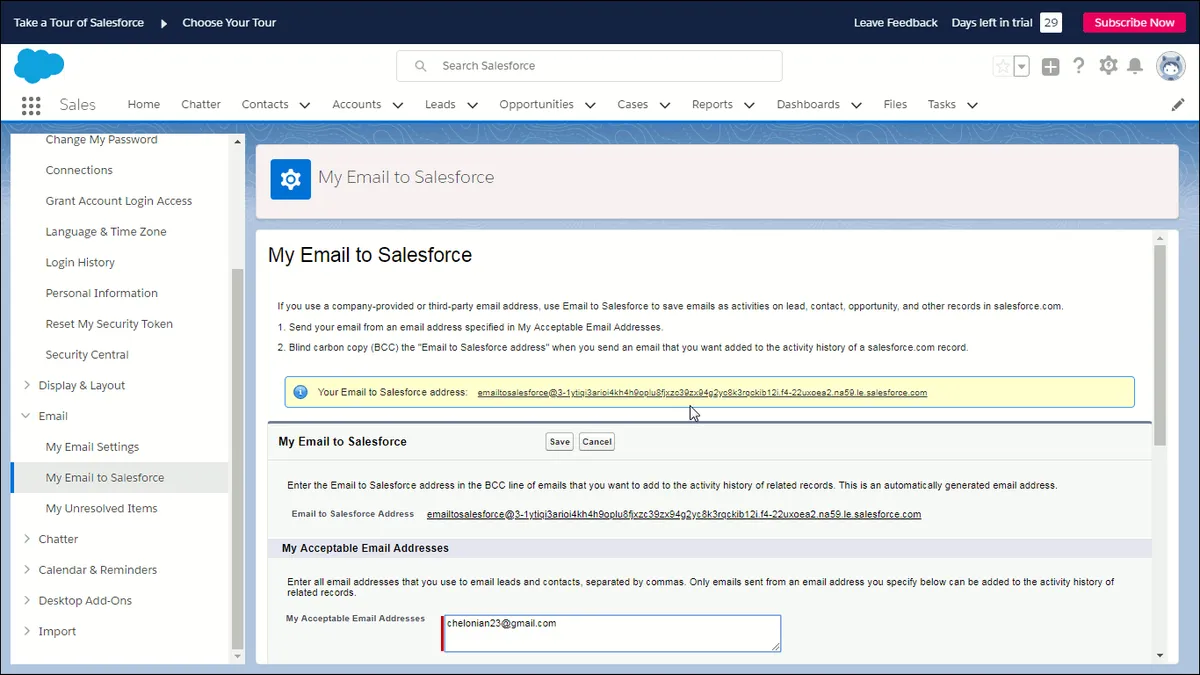Click into My Acceptable Email Addresses box
The width and height of the screenshot is (1200, 675).
click(x=611, y=633)
